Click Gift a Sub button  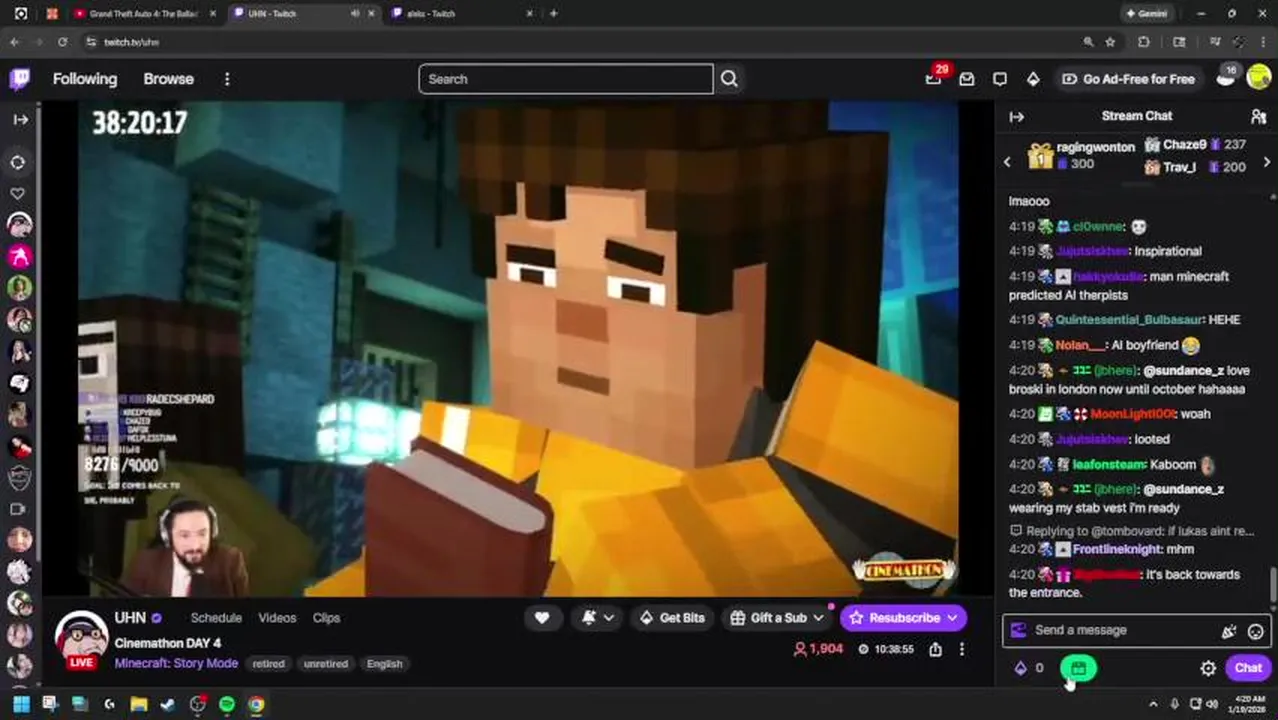coord(778,618)
